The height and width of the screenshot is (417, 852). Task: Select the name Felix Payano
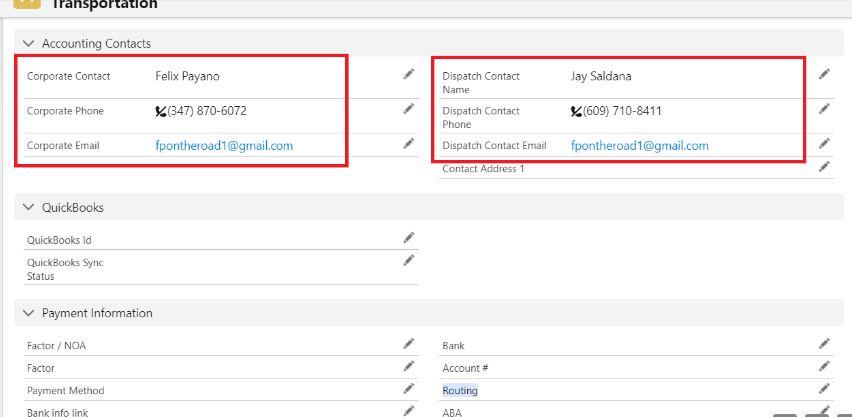187,77
